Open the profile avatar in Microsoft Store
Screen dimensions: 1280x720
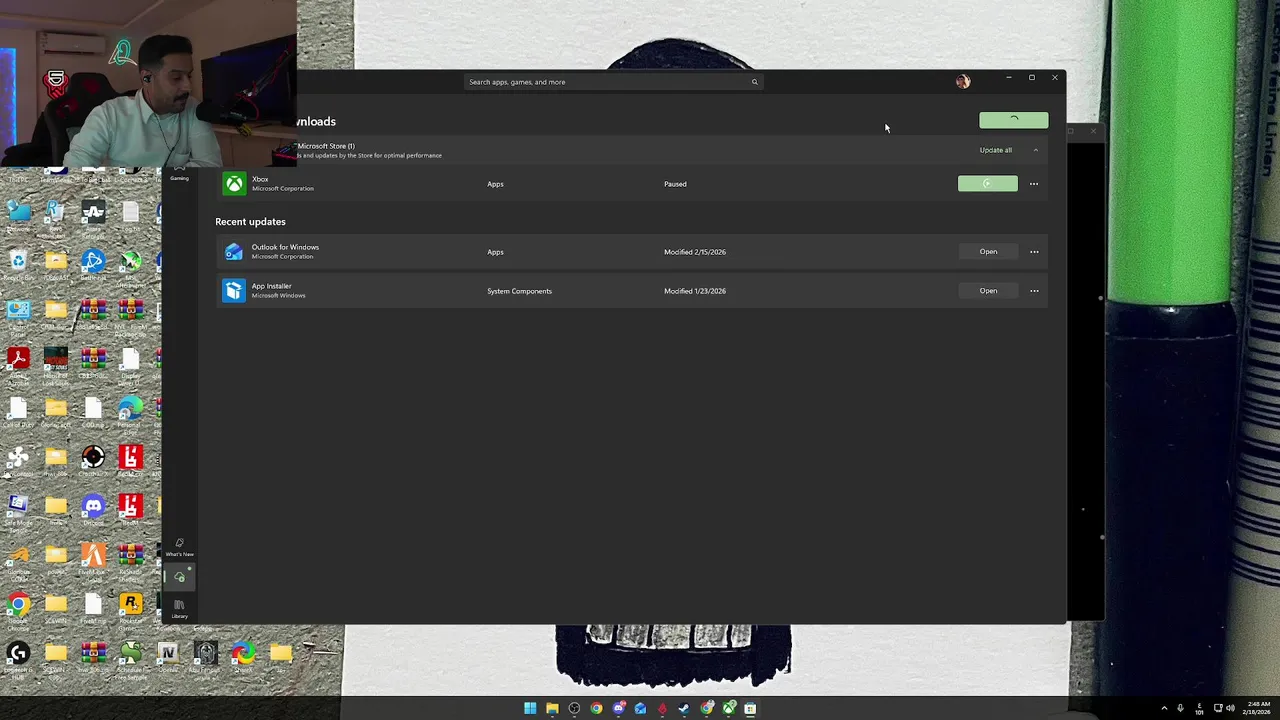coord(963,82)
